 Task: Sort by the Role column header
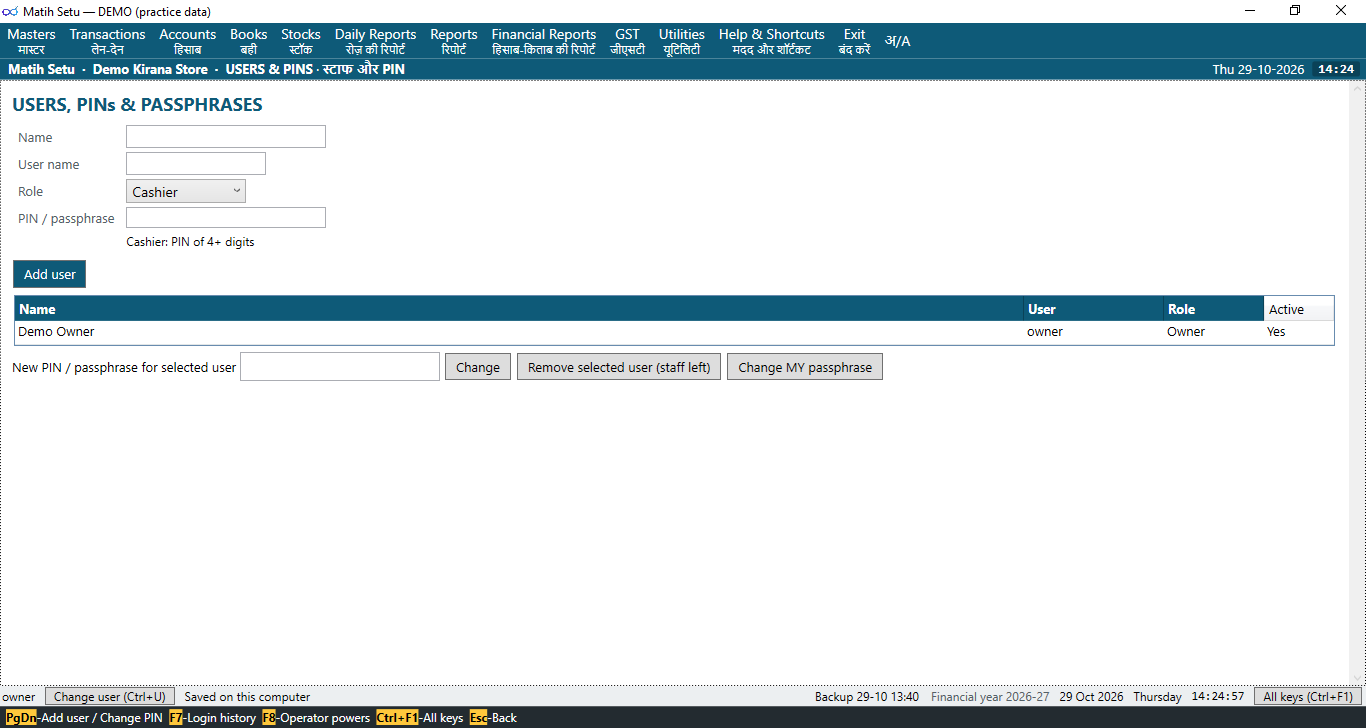pyautogui.click(x=1213, y=309)
